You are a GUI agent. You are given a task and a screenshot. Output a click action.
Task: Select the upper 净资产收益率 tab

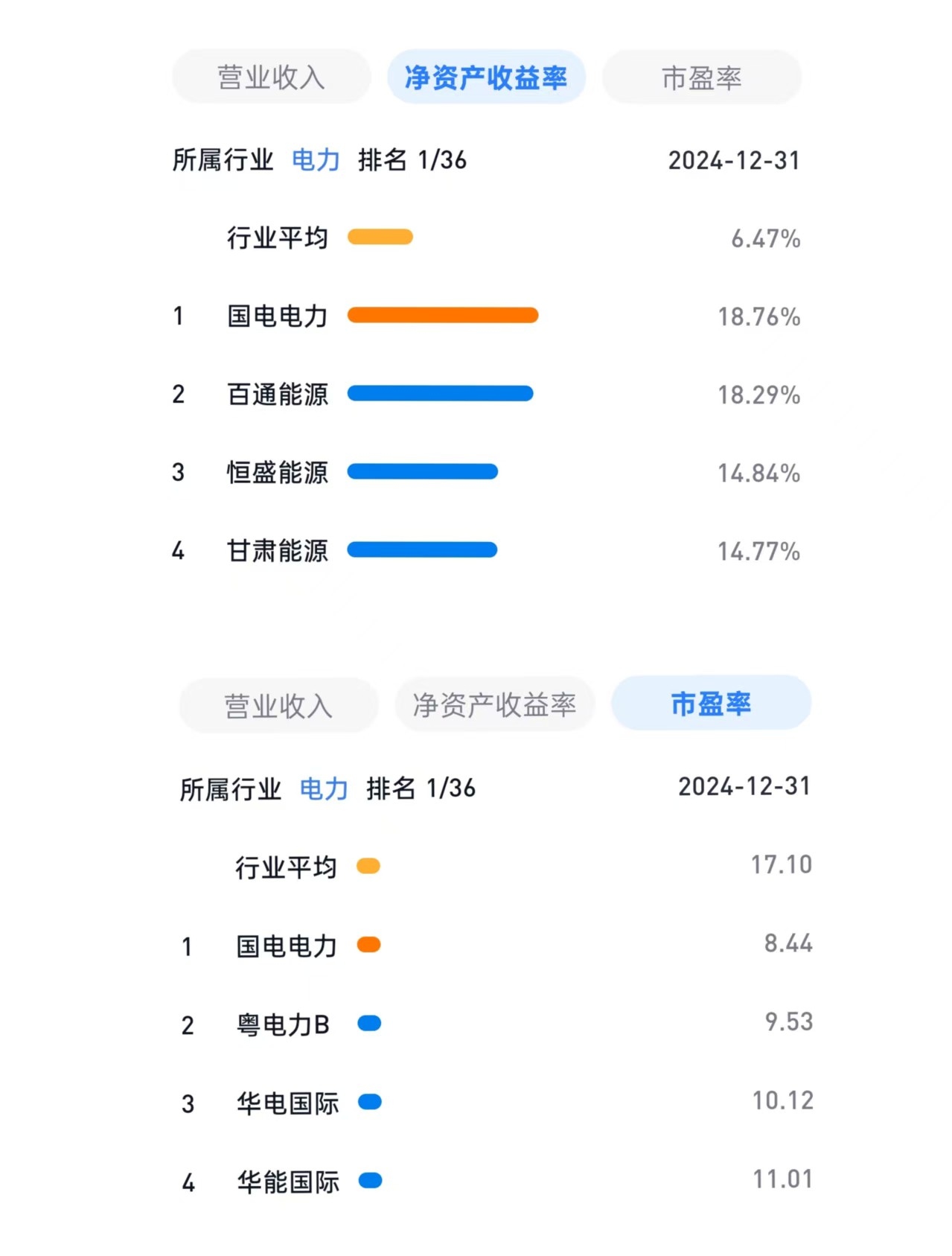[486, 77]
